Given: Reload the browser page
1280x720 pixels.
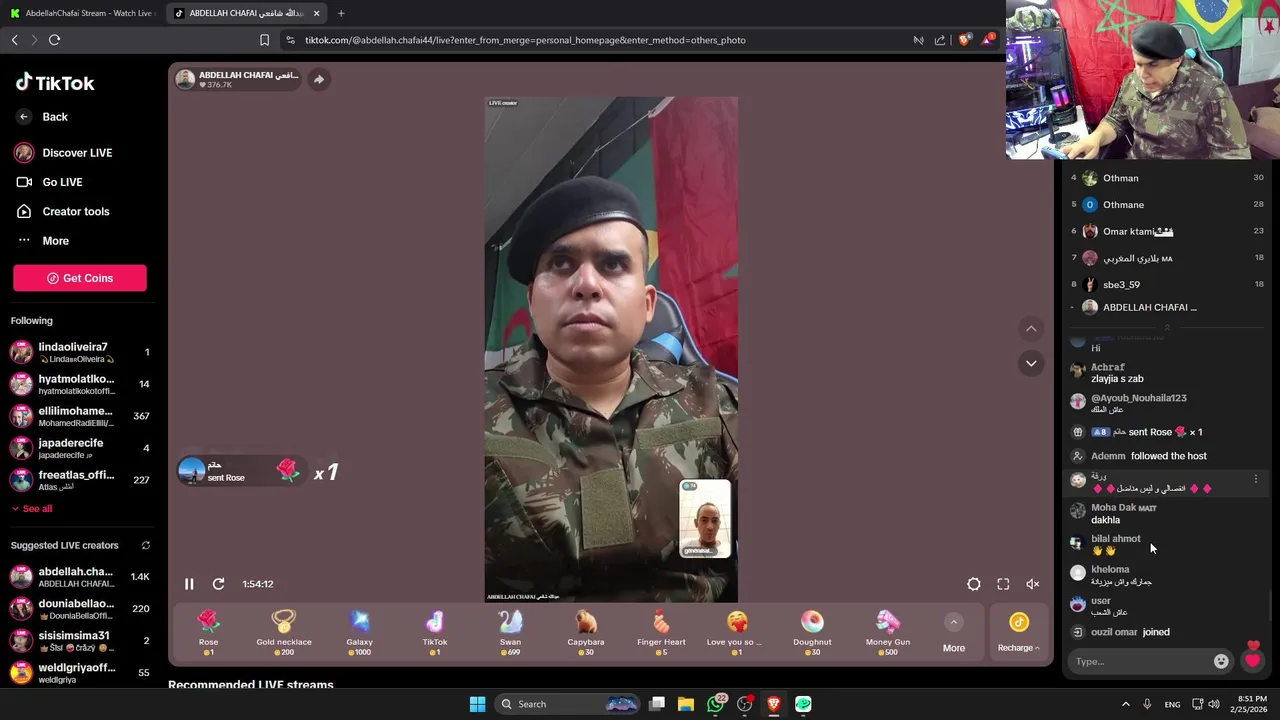Looking at the screenshot, I should 54,40.
